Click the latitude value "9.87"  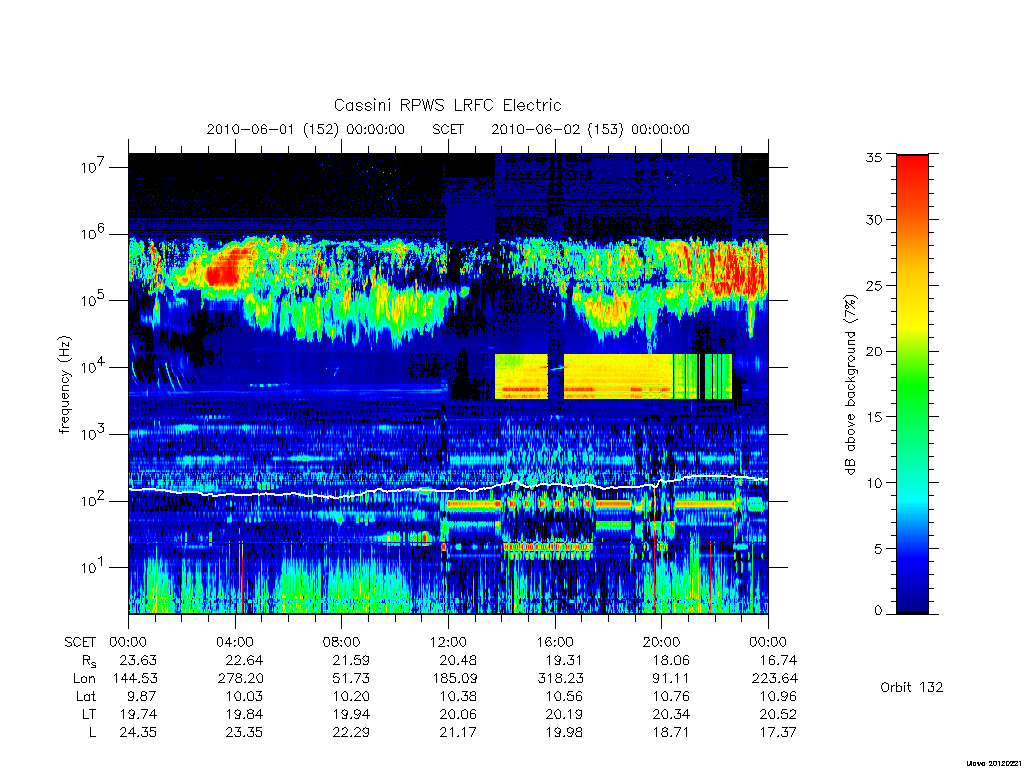[142, 696]
